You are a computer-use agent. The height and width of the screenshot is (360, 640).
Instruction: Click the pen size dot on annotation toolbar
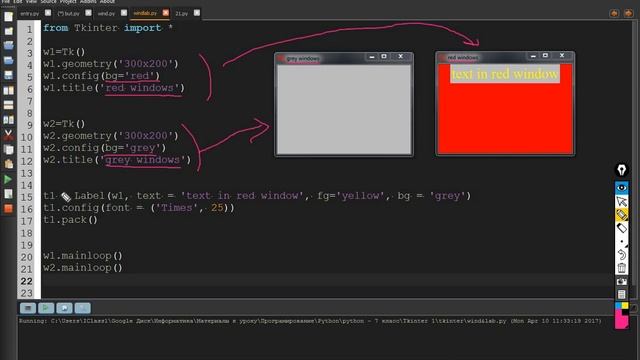point(621,242)
